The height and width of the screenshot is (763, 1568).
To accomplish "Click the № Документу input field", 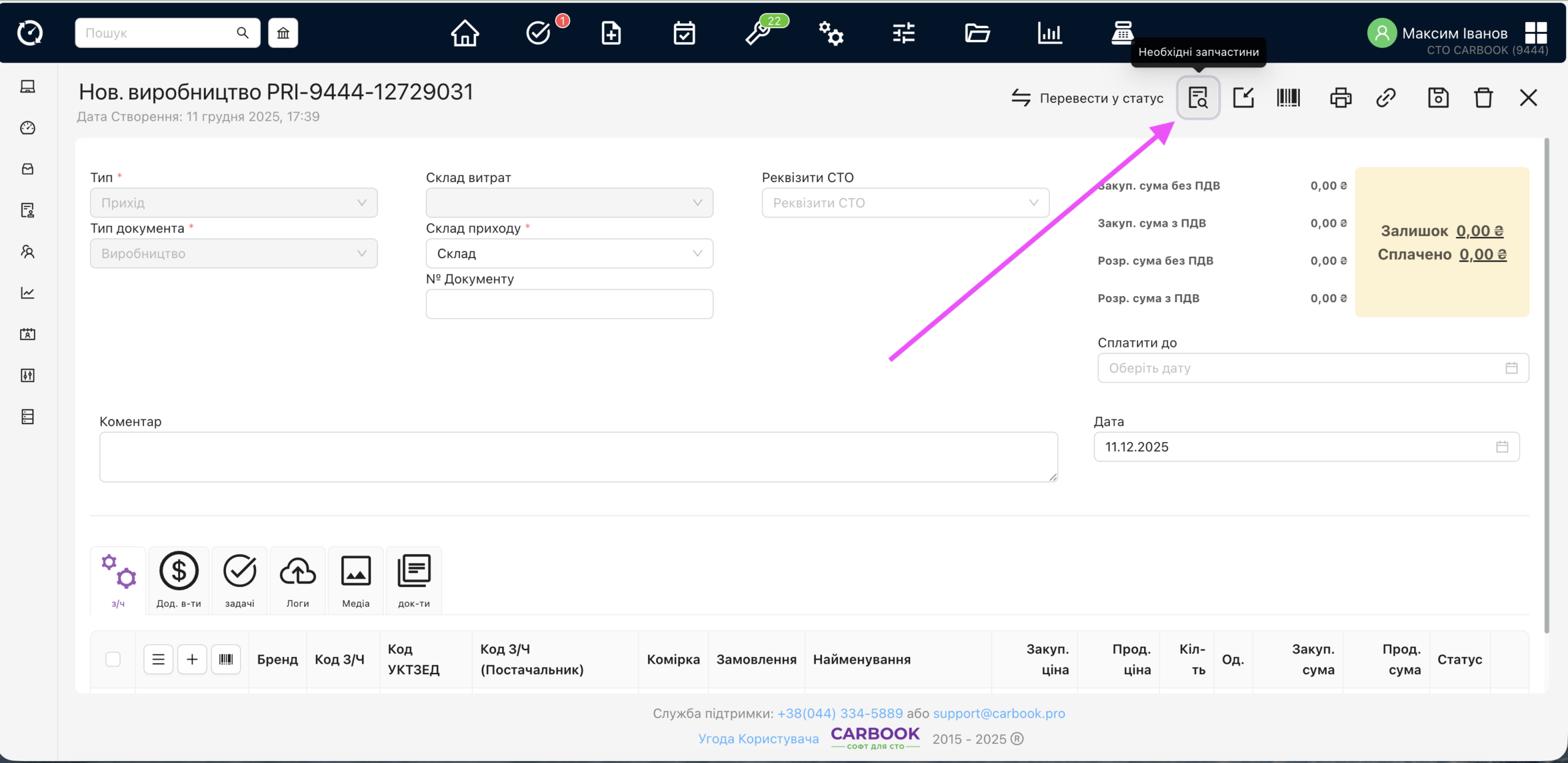I will [x=569, y=305].
